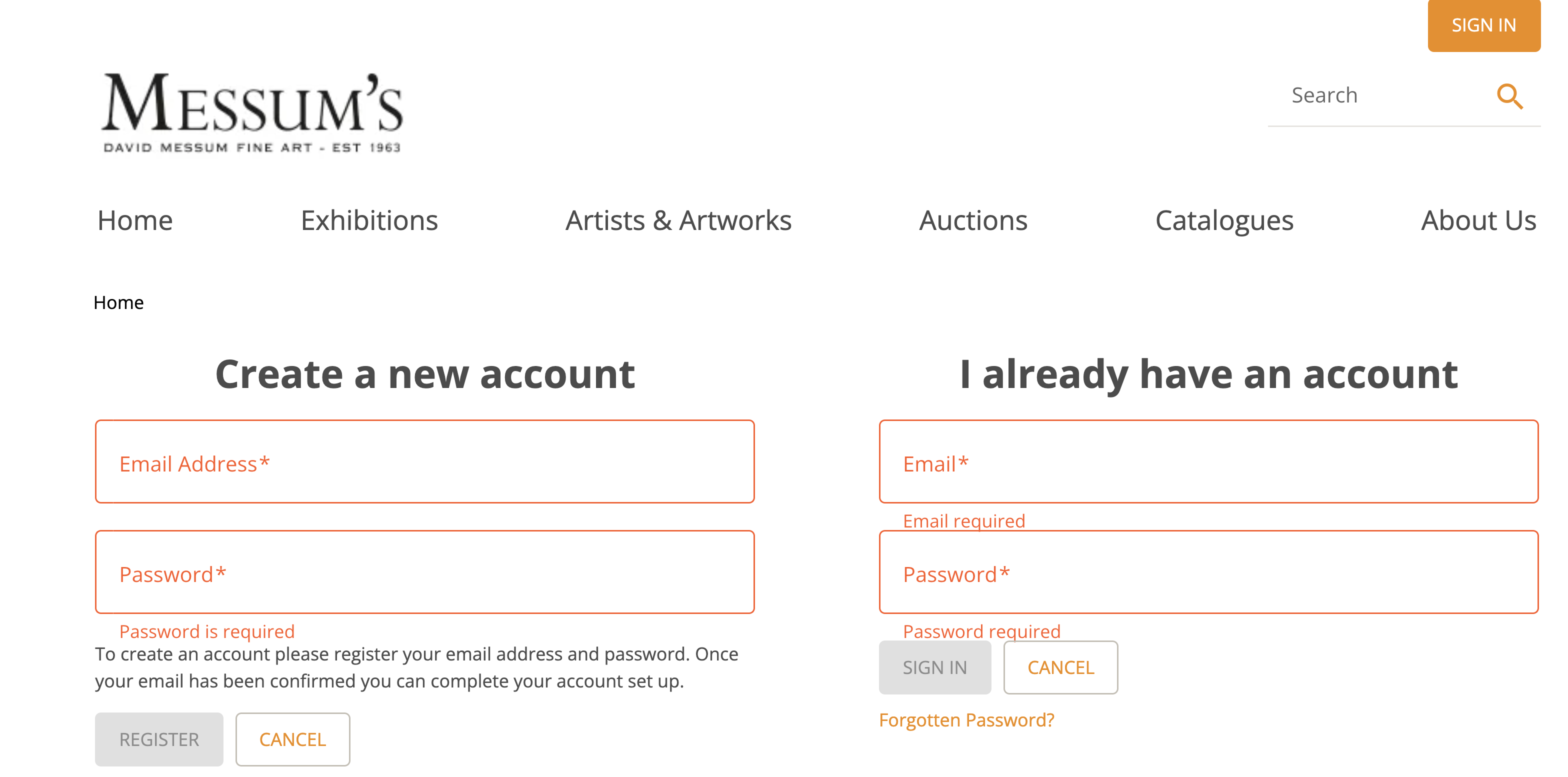Click the Messum's logo
This screenshot has width=1568, height=777.
[252, 112]
